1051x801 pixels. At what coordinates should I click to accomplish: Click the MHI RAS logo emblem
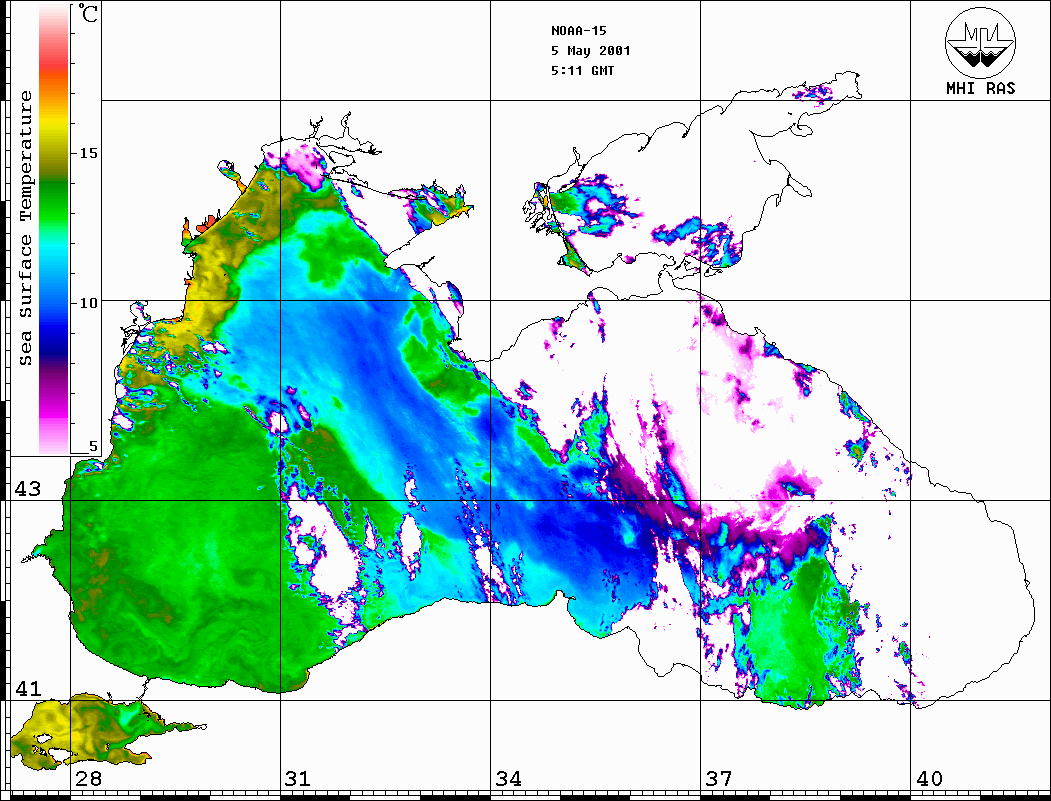pos(981,42)
